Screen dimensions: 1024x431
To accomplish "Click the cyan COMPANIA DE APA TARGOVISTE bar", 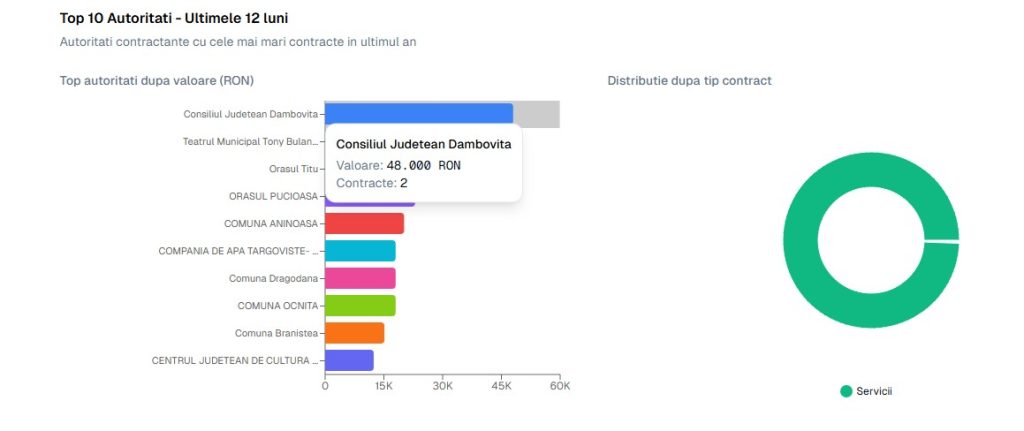I will (360, 251).
